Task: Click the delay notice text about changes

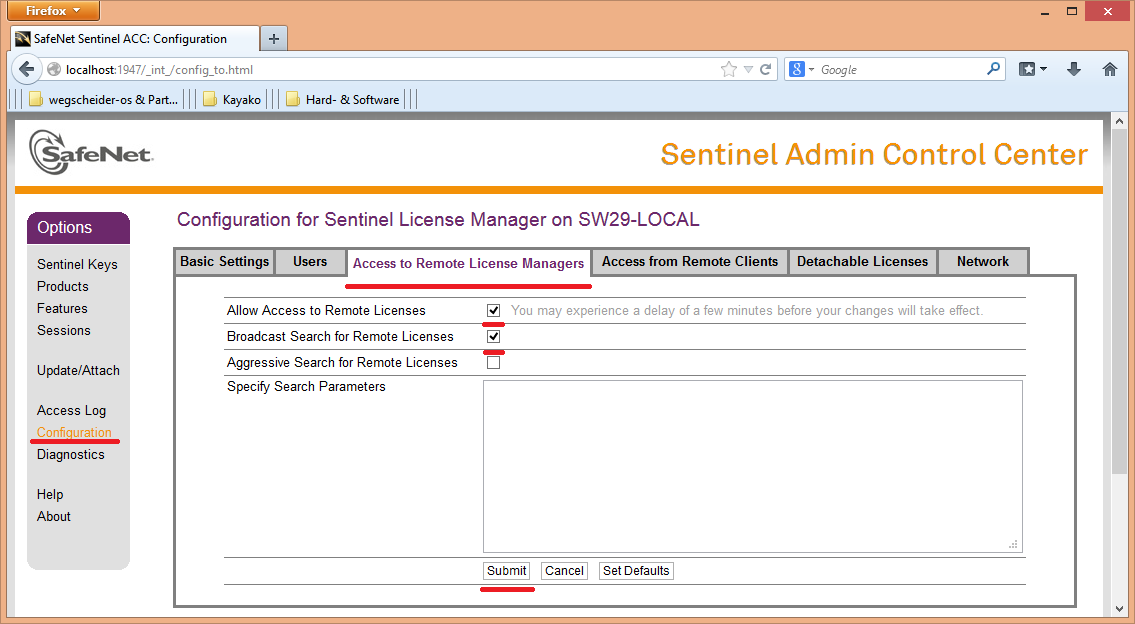Action: [747, 311]
